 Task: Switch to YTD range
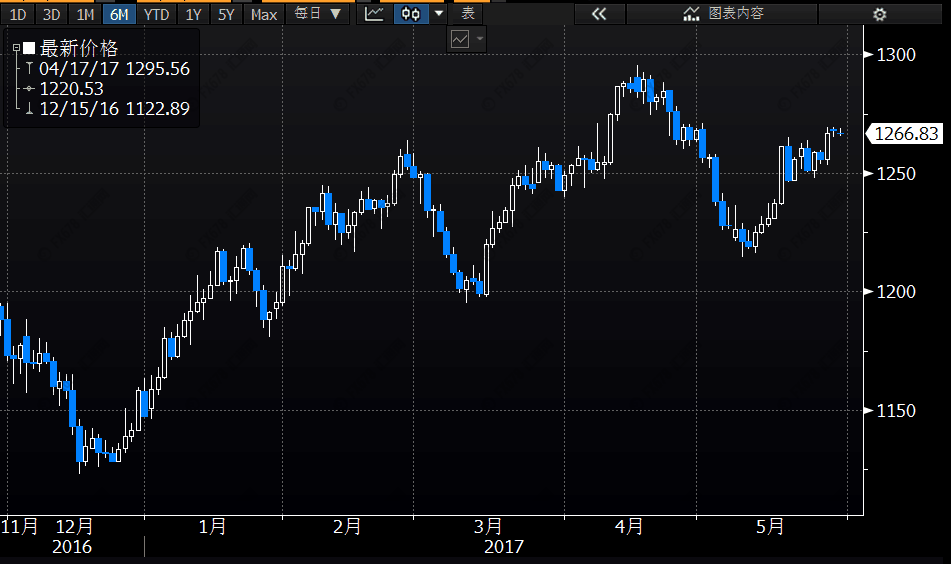tap(156, 14)
